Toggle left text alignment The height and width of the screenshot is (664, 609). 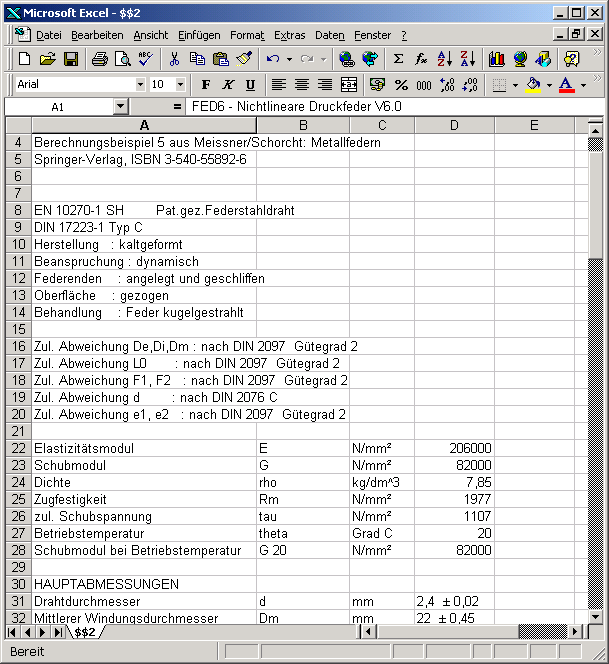click(279, 85)
